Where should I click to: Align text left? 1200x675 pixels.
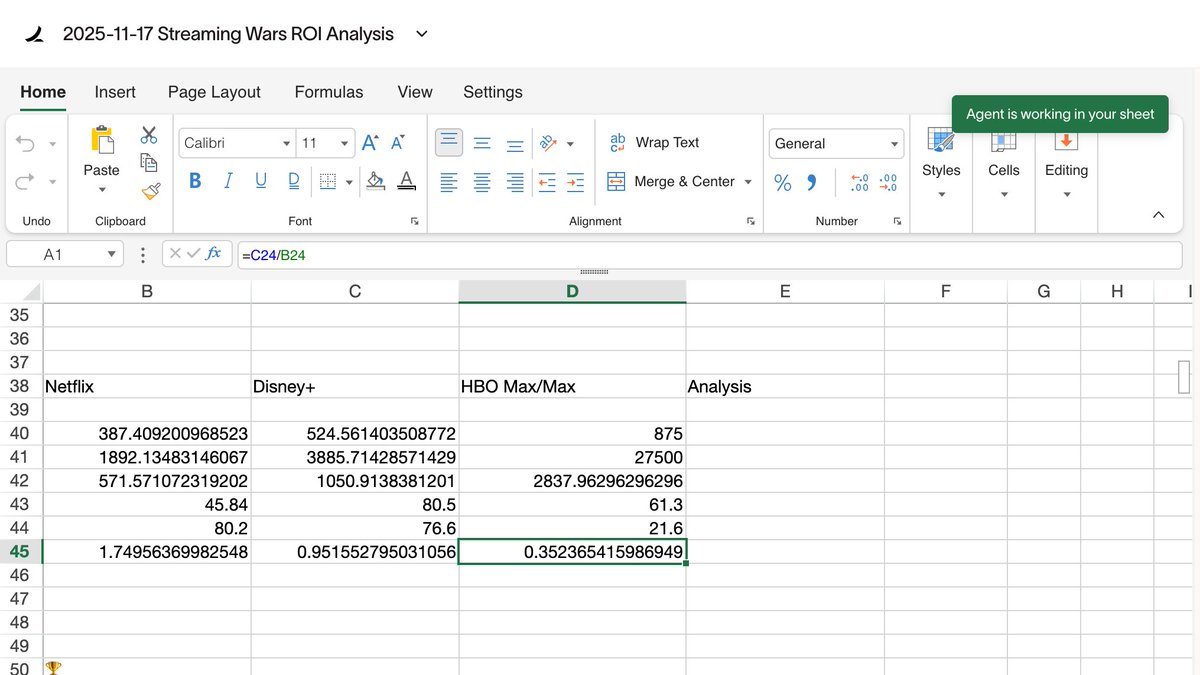450,182
